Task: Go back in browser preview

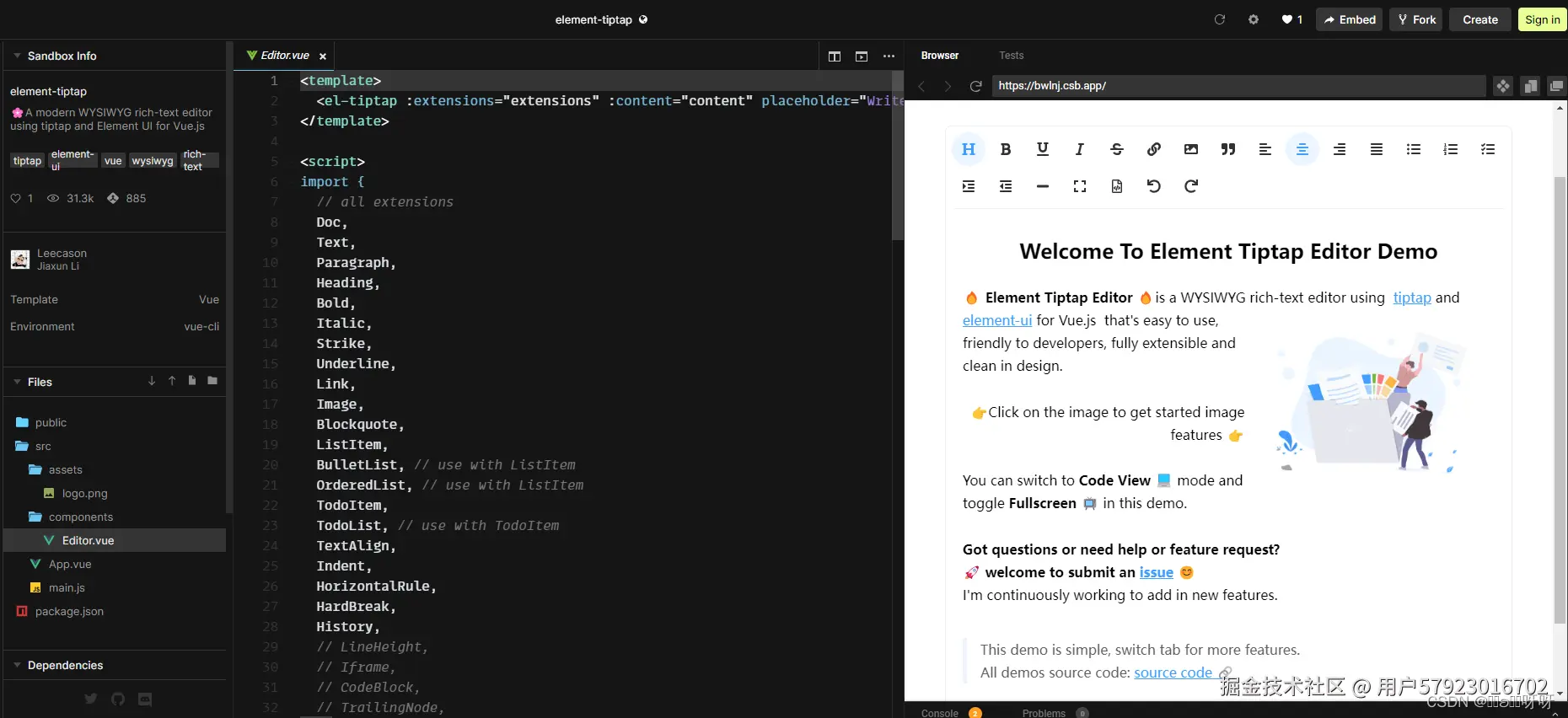Action: click(921, 86)
